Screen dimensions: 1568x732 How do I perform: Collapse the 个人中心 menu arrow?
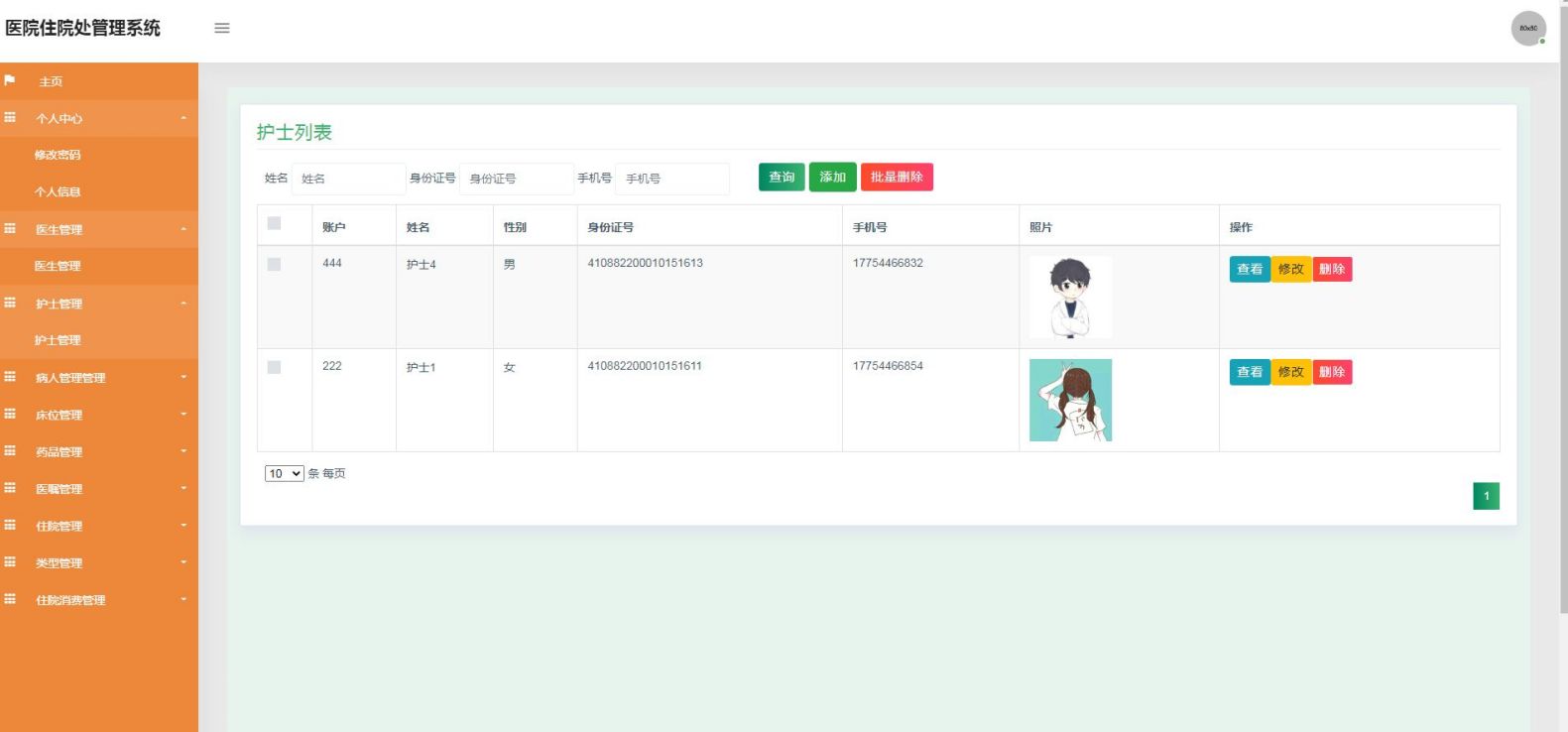pos(183,118)
